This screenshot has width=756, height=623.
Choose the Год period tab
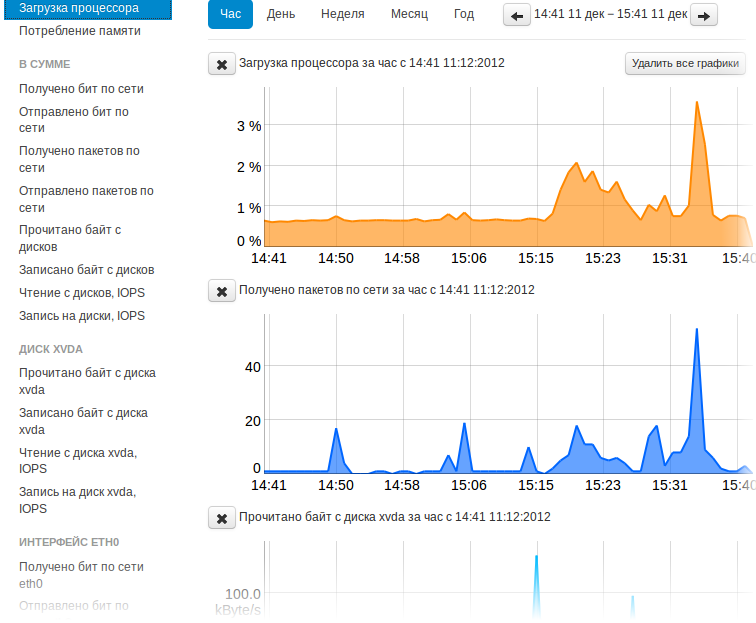tap(464, 15)
